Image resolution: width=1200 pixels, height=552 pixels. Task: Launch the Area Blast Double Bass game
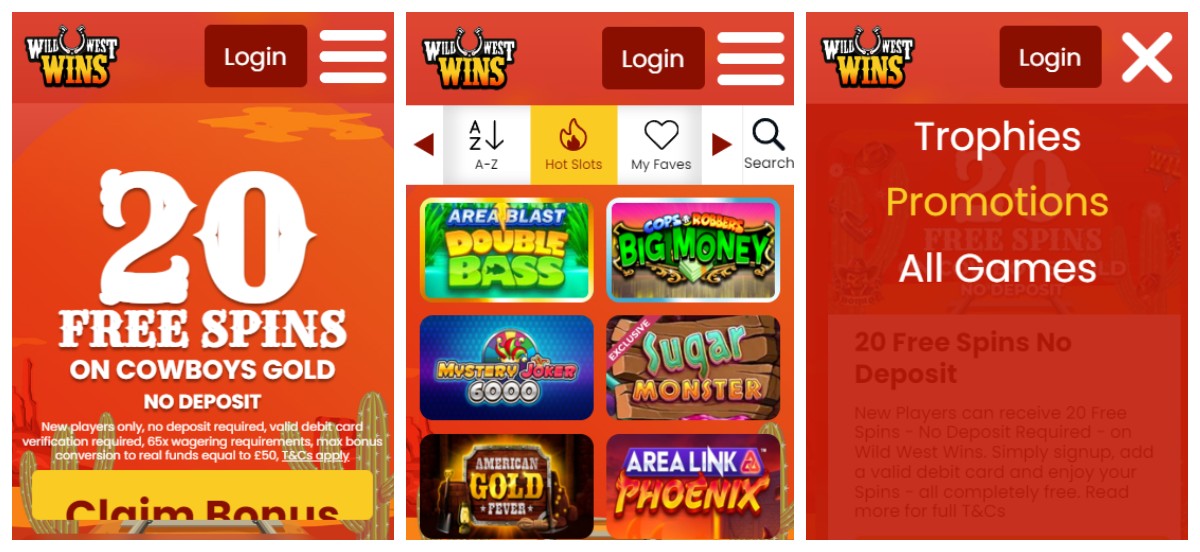click(x=506, y=250)
